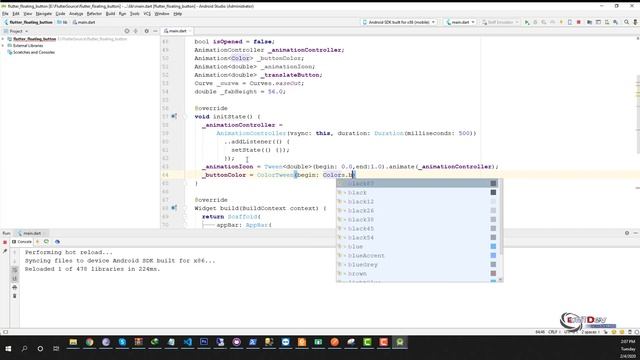Select brown completion suggestion
640x360 pixels.
(x=416, y=273)
